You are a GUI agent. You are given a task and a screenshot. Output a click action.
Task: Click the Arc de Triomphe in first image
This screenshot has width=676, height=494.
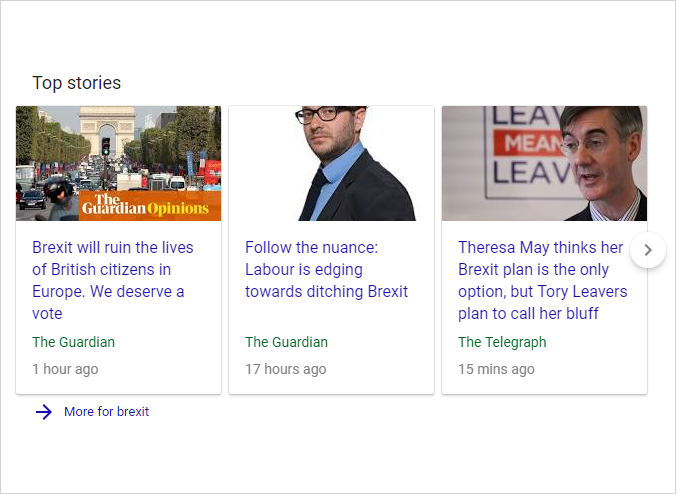[x=107, y=131]
